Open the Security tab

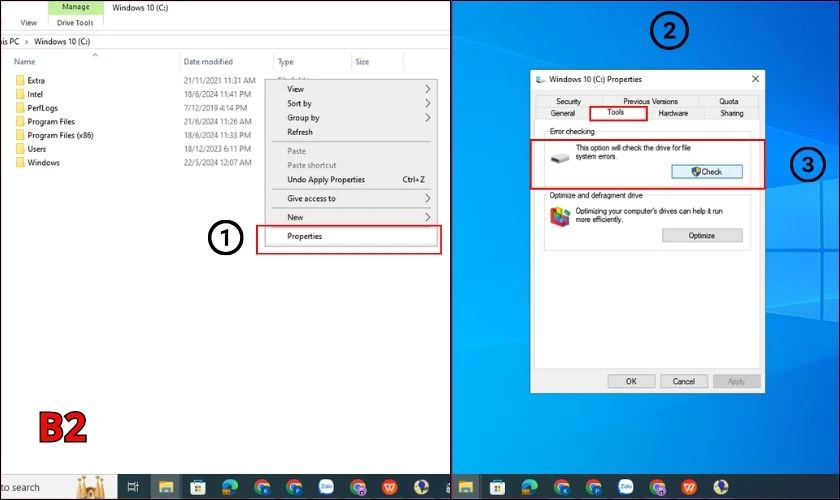(568, 101)
